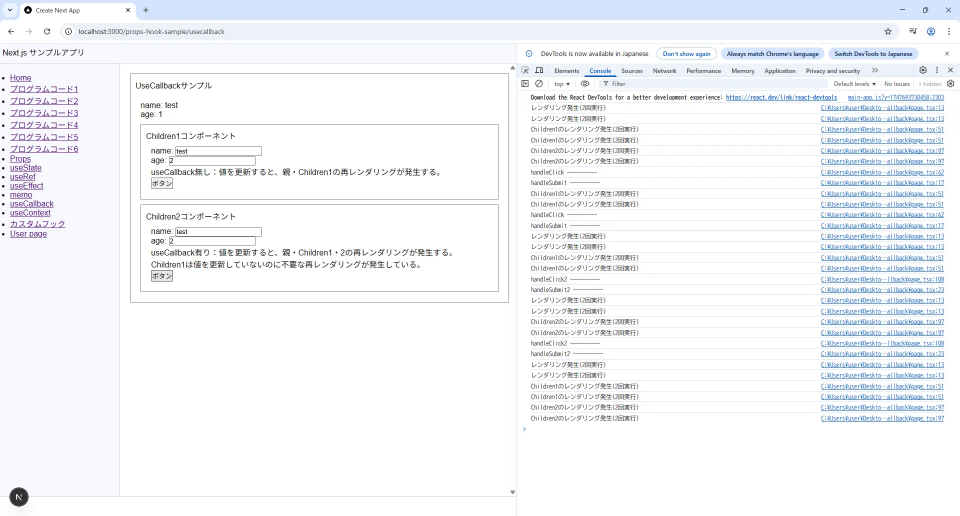Switch to the Performance tab

703,71
